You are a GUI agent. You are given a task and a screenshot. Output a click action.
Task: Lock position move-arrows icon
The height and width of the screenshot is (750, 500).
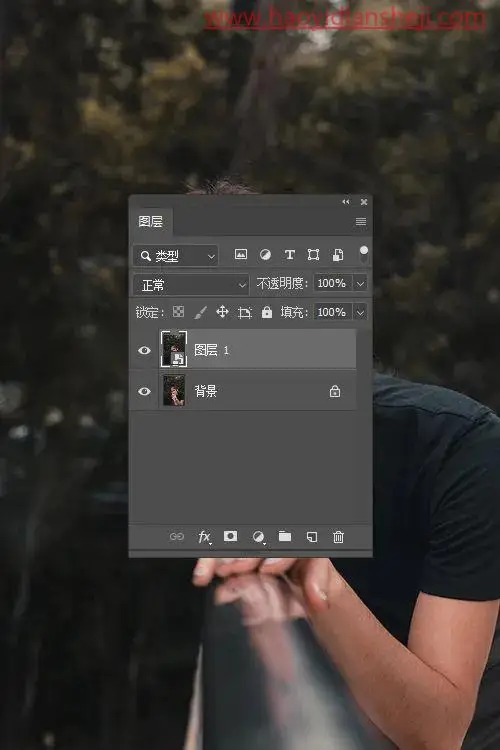click(x=222, y=312)
